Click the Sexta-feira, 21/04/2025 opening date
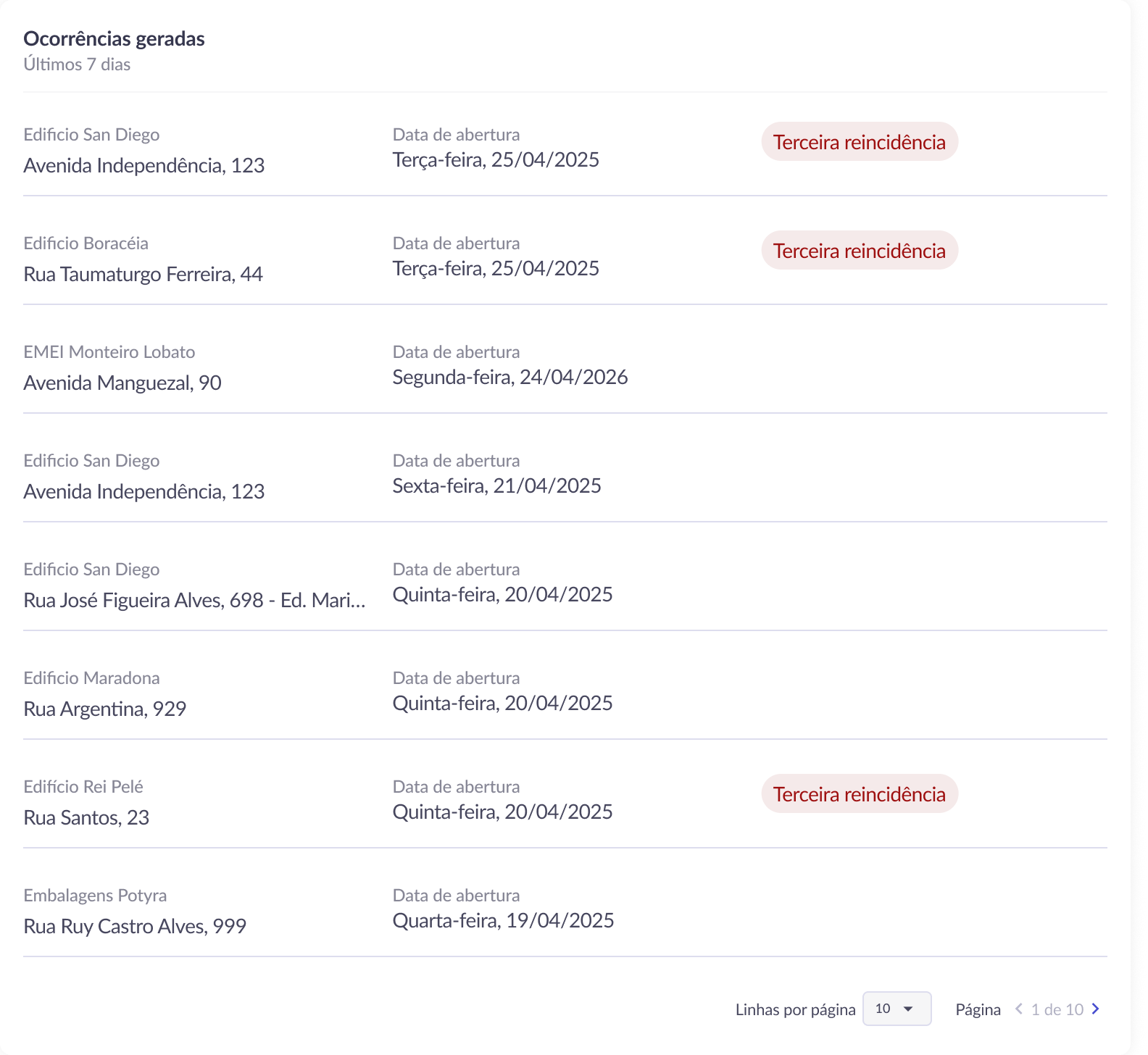Image resolution: width=1148 pixels, height=1055 pixels. tap(496, 486)
